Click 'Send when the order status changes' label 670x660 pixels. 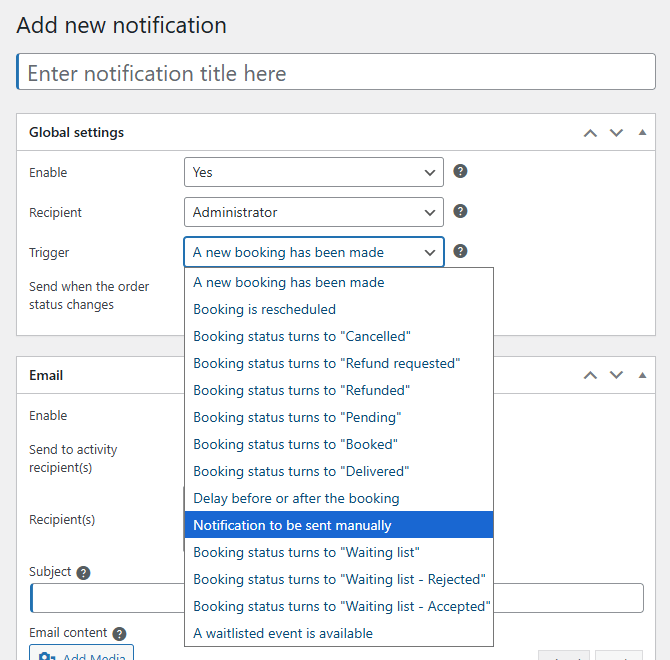point(89,295)
